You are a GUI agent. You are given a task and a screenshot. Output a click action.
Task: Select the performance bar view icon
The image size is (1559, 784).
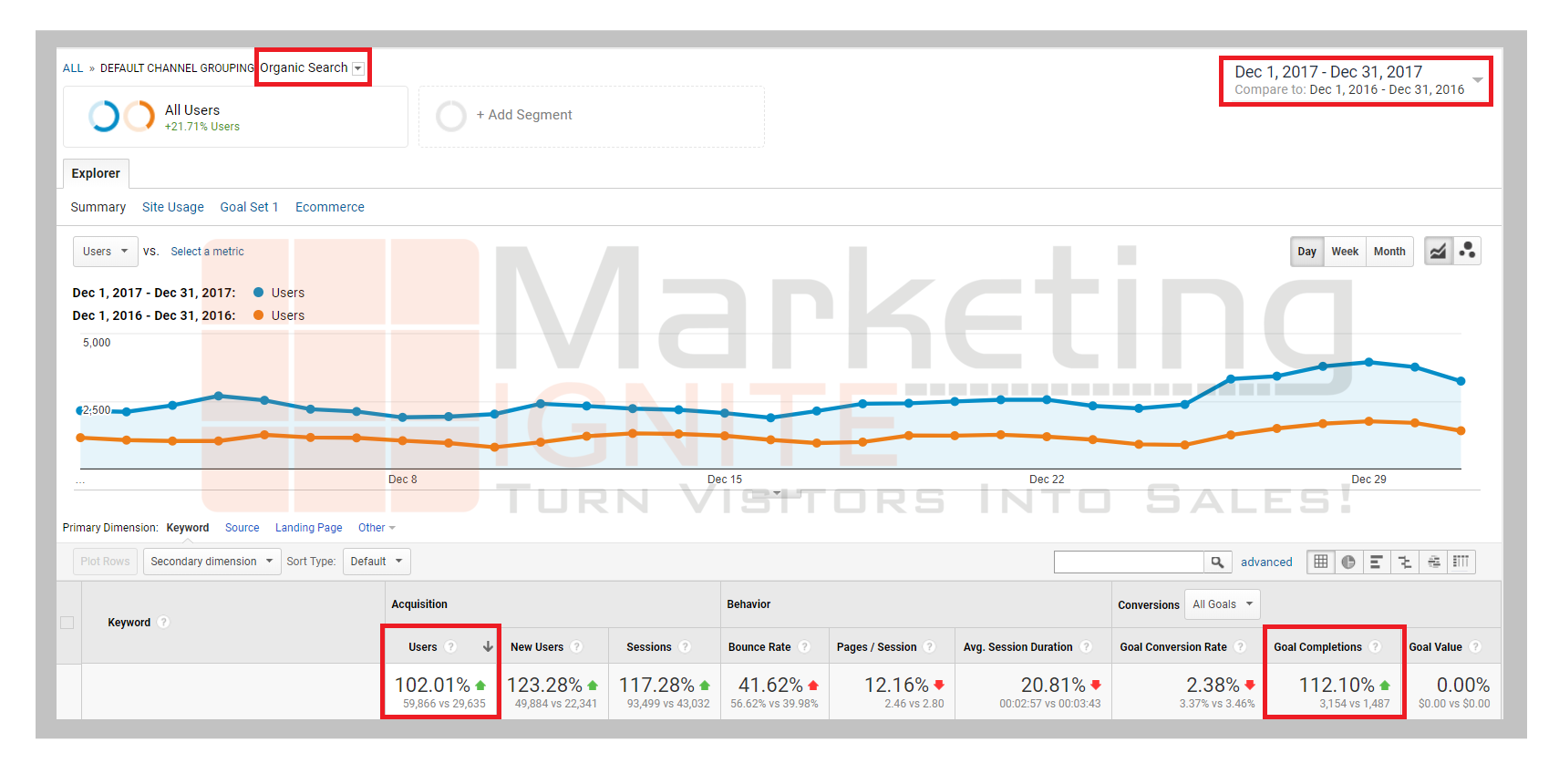pyautogui.click(x=1377, y=562)
